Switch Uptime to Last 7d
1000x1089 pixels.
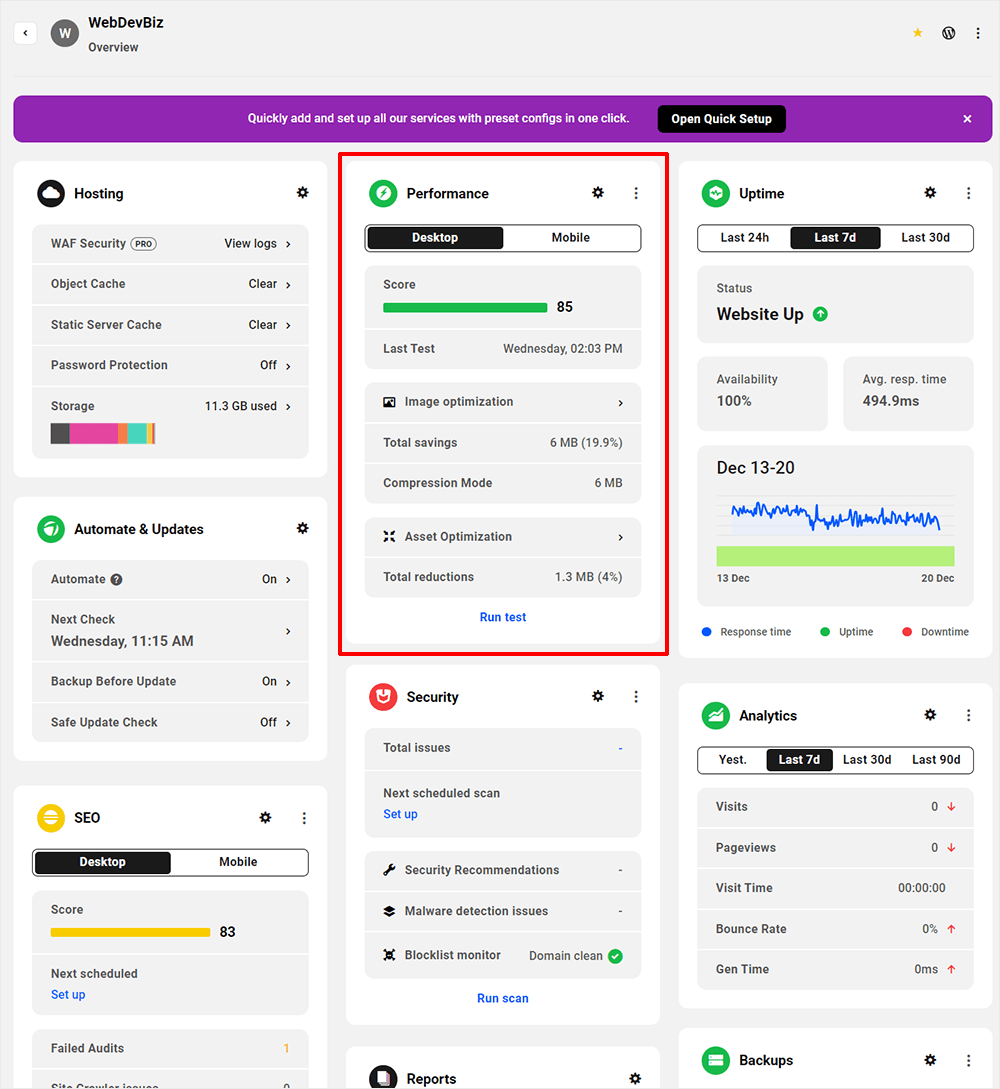coord(835,238)
